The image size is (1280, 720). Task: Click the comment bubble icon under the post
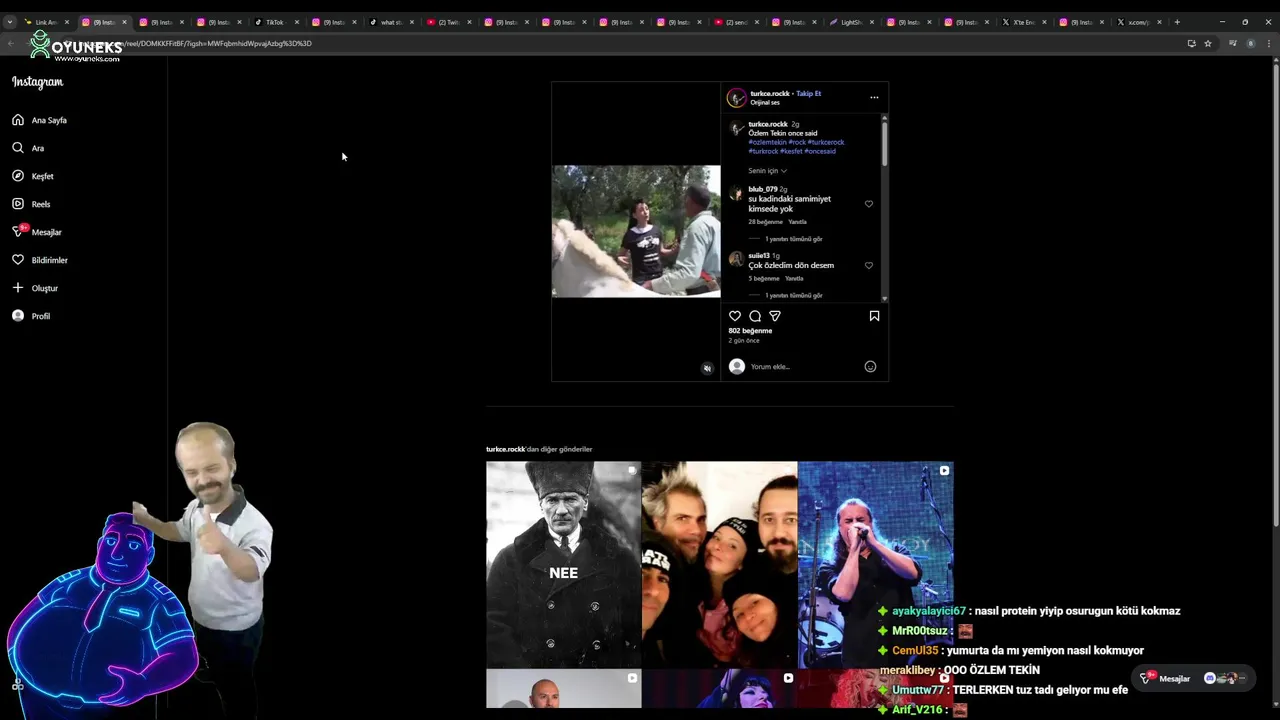[x=755, y=316]
